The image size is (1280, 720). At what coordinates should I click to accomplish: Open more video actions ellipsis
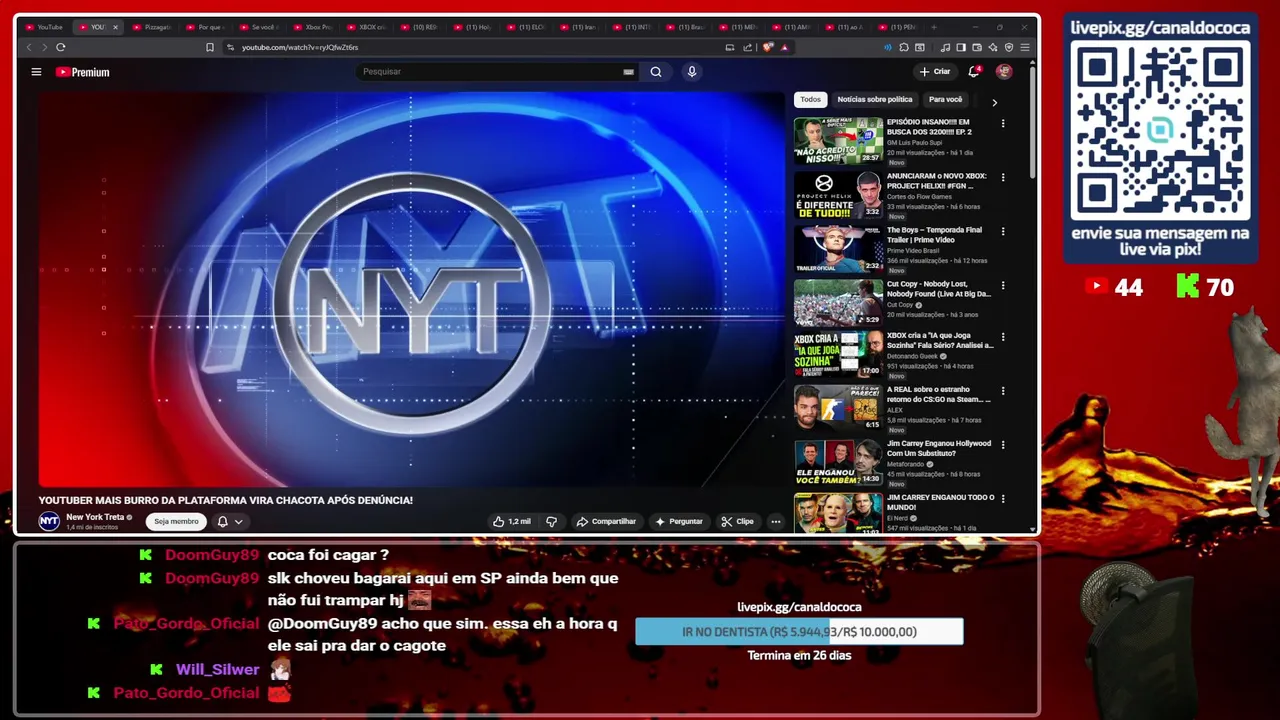[x=775, y=521]
